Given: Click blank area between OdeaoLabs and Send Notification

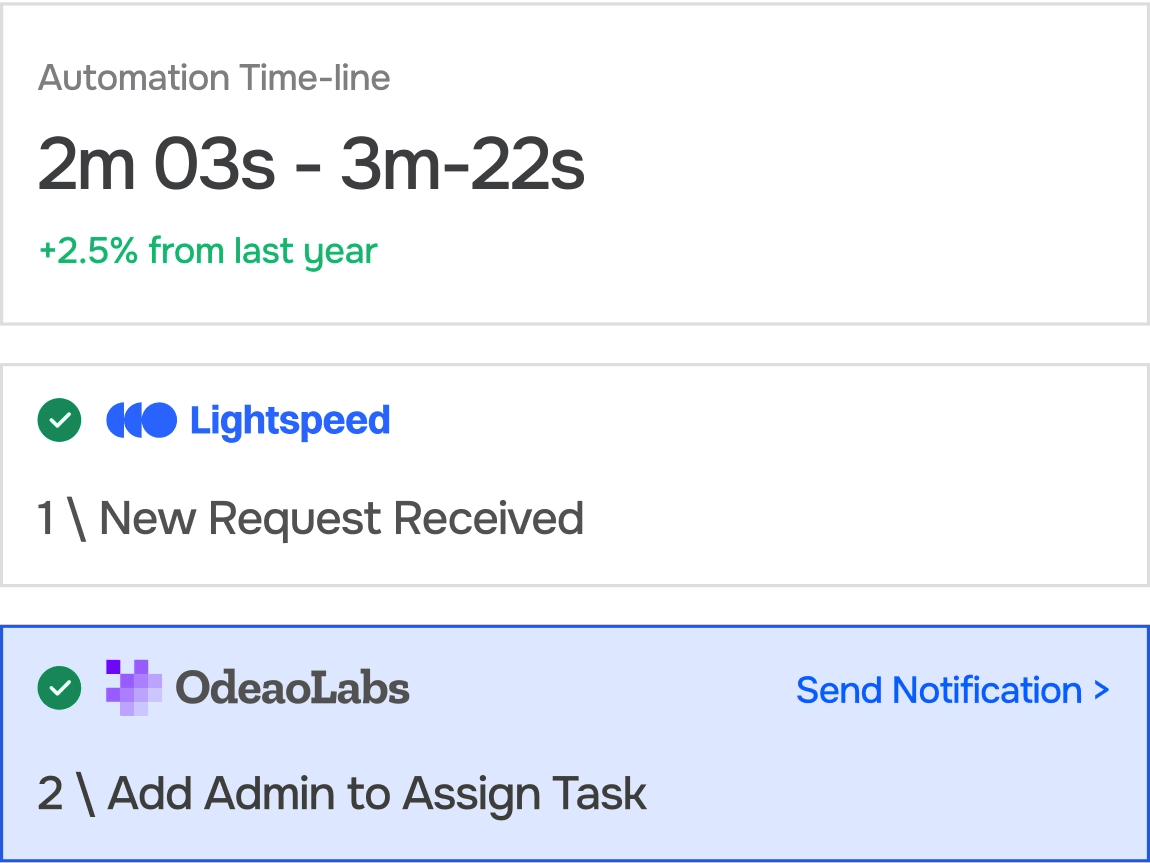Looking at the screenshot, I should click(x=600, y=690).
